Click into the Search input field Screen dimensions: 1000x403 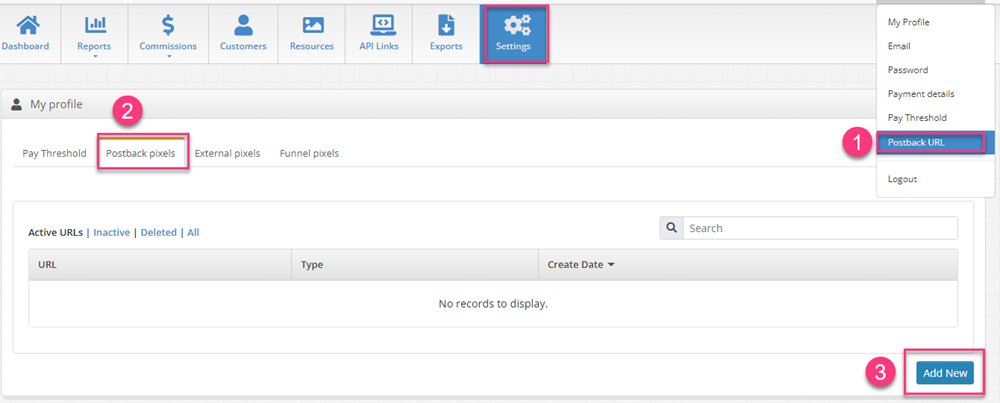(820, 228)
